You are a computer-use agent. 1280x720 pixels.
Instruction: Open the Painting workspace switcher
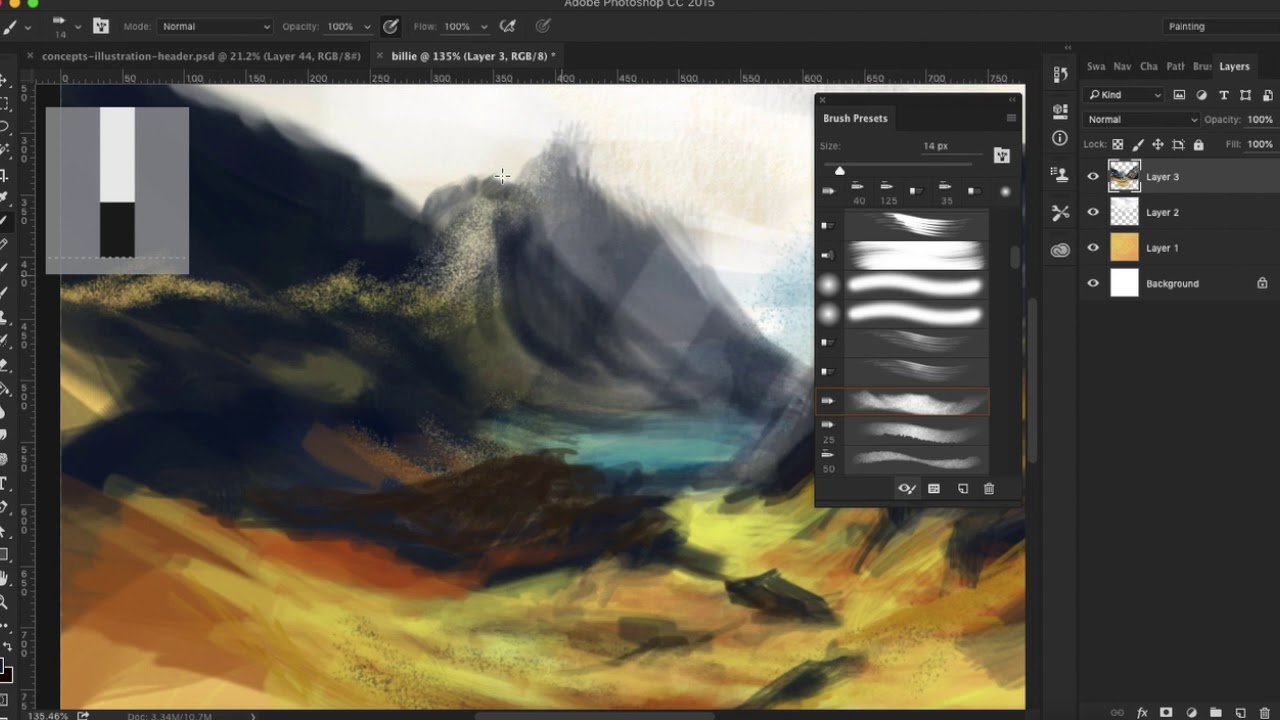(1218, 26)
